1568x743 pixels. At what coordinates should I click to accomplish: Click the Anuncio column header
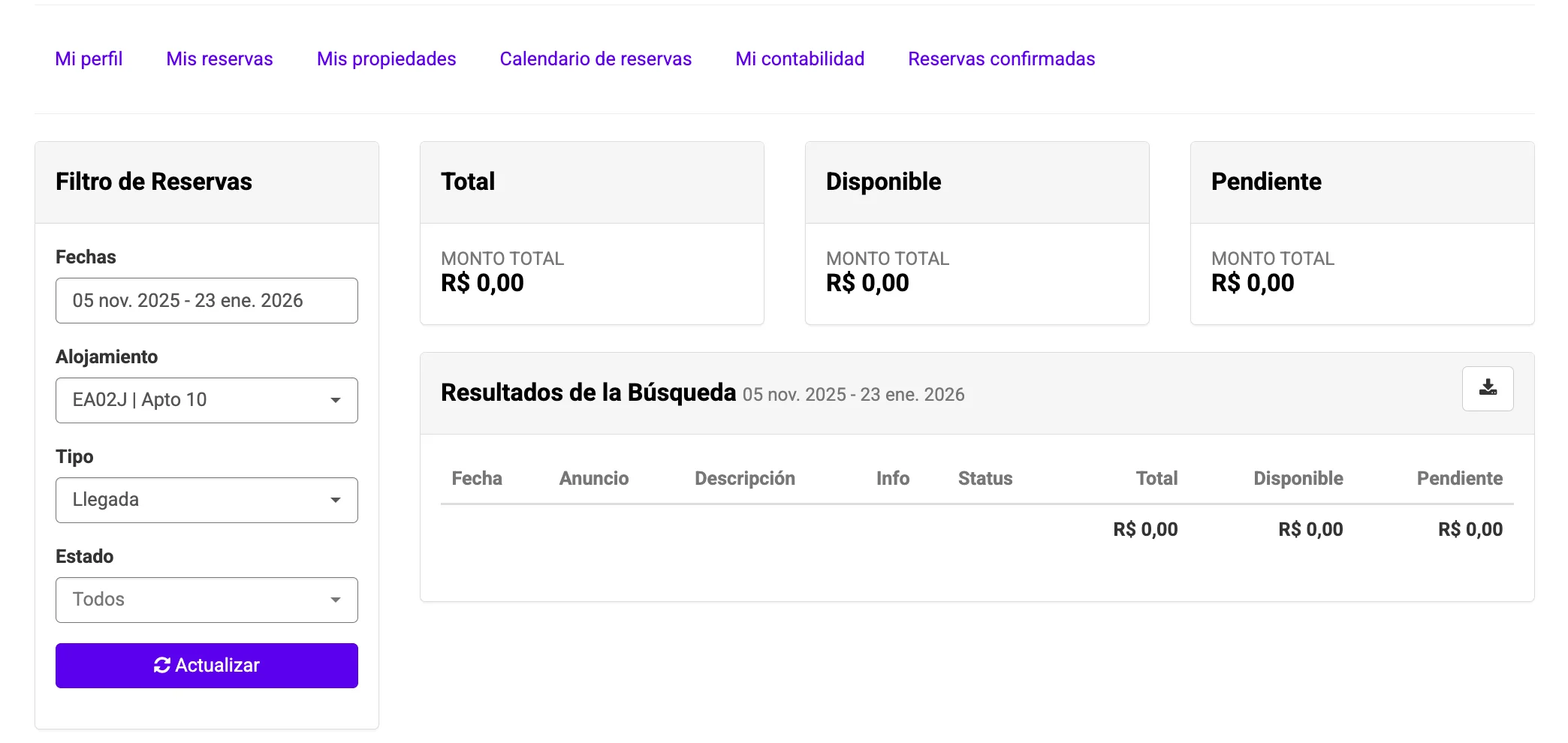(x=594, y=478)
